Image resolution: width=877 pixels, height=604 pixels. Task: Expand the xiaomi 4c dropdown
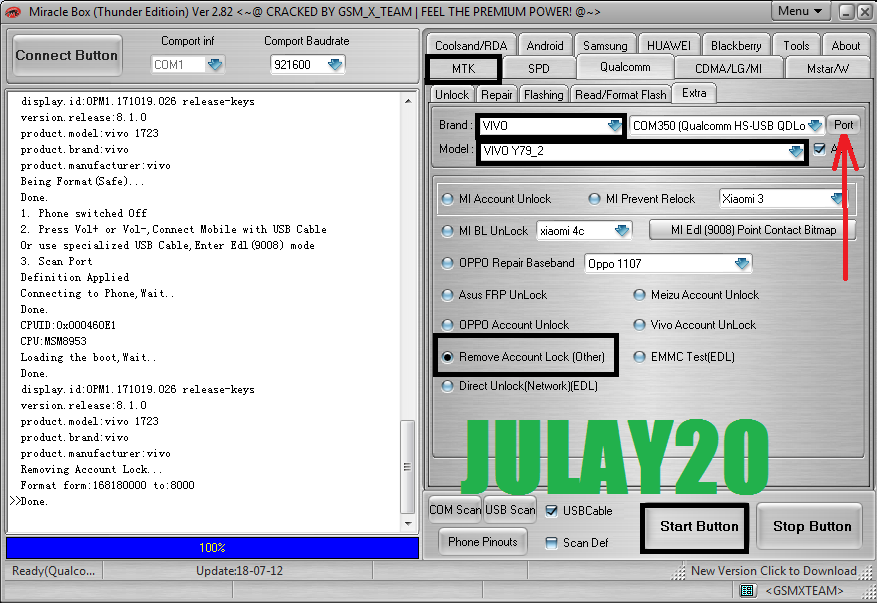point(622,231)
